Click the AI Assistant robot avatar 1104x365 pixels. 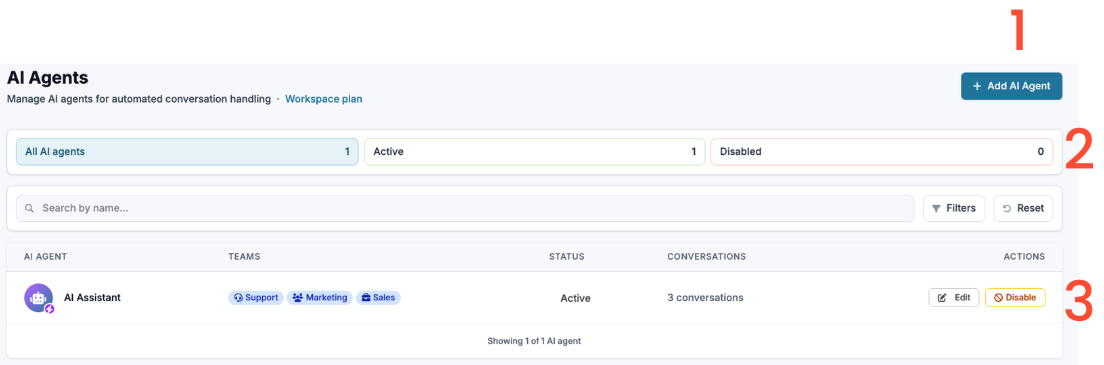(38, 298)
